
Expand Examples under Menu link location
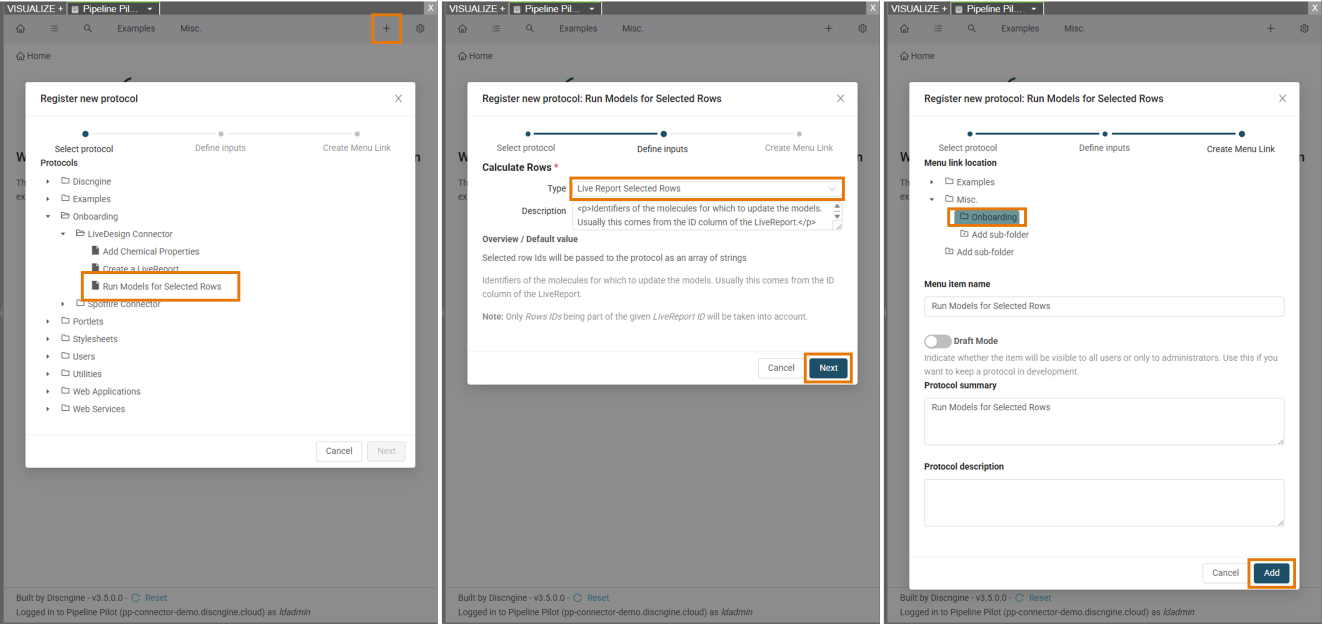click(x=932, y=182)
